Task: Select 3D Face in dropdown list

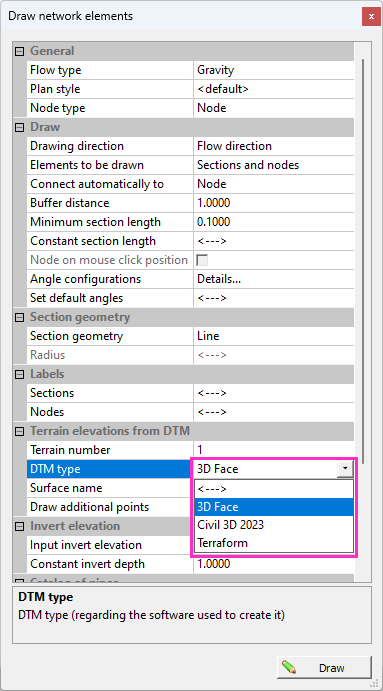Action: tap(274, 507)
